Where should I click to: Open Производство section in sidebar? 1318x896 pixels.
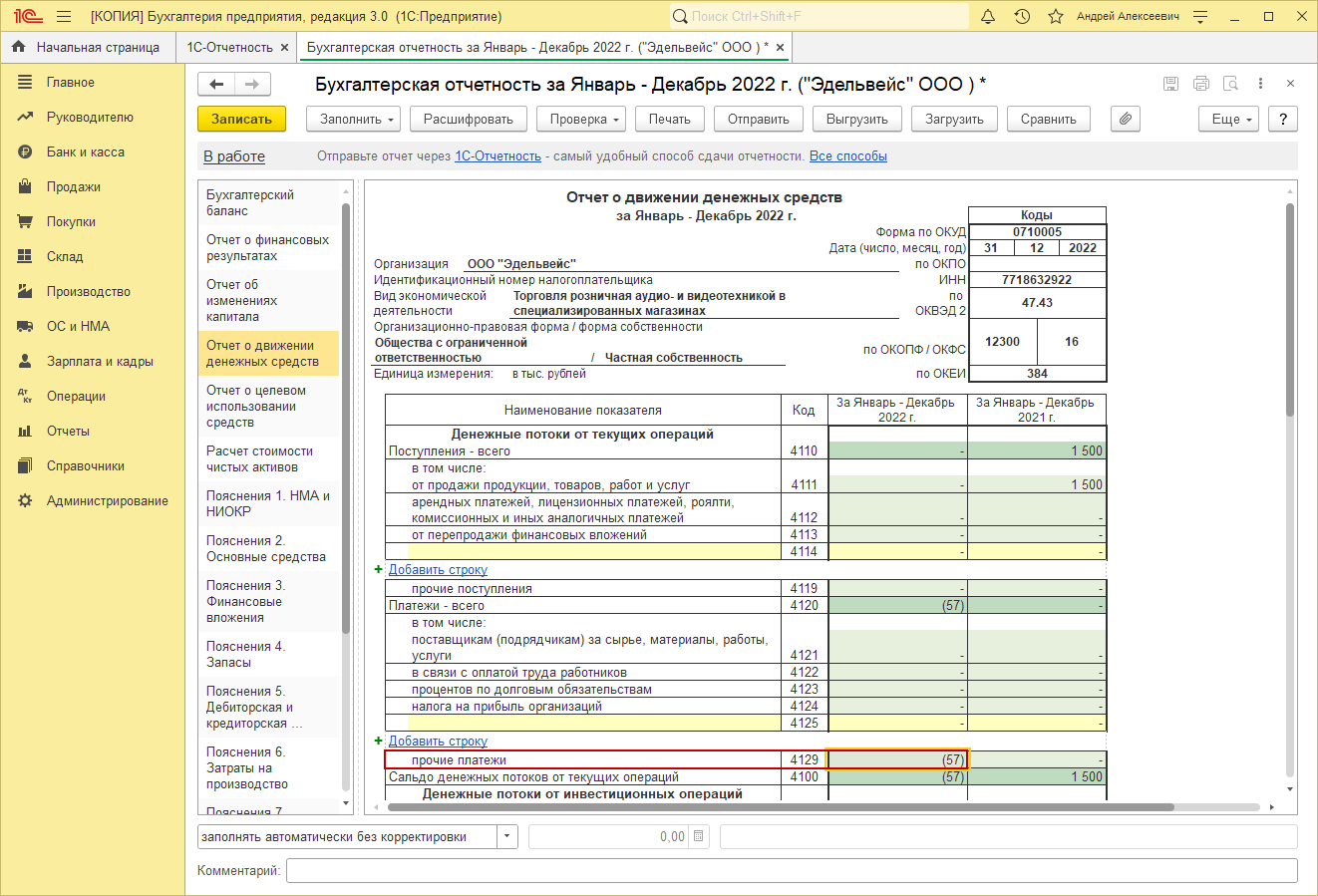(89, 292)
